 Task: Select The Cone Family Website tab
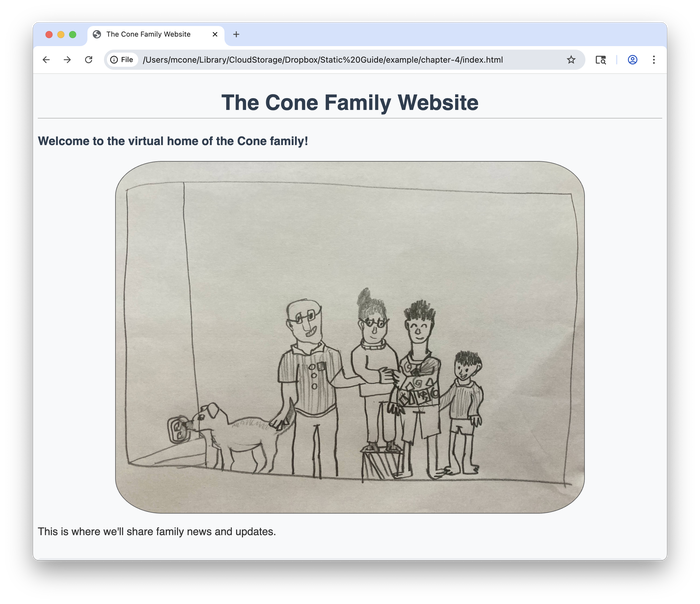point(155,34)
